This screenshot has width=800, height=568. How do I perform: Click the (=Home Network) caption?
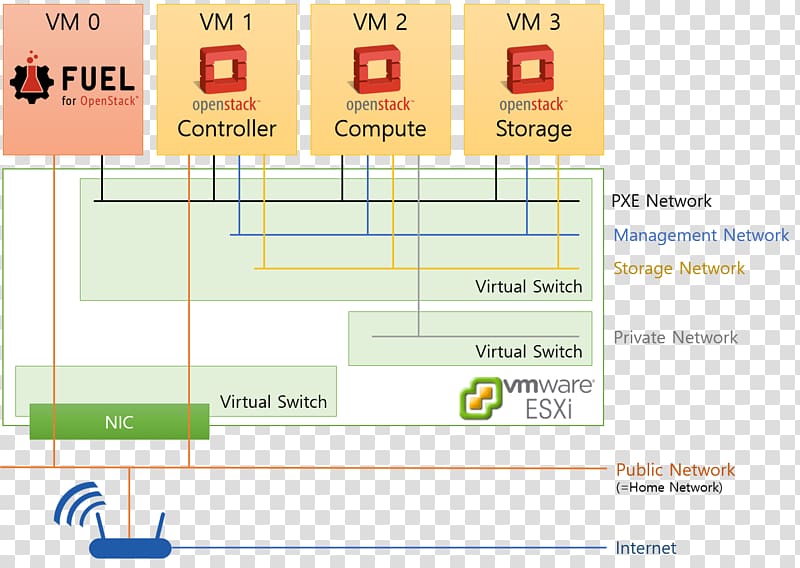point(669,487)
